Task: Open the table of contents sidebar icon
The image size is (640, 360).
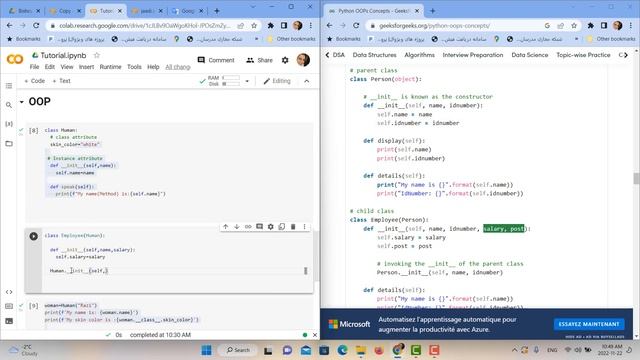Action: 9,86
